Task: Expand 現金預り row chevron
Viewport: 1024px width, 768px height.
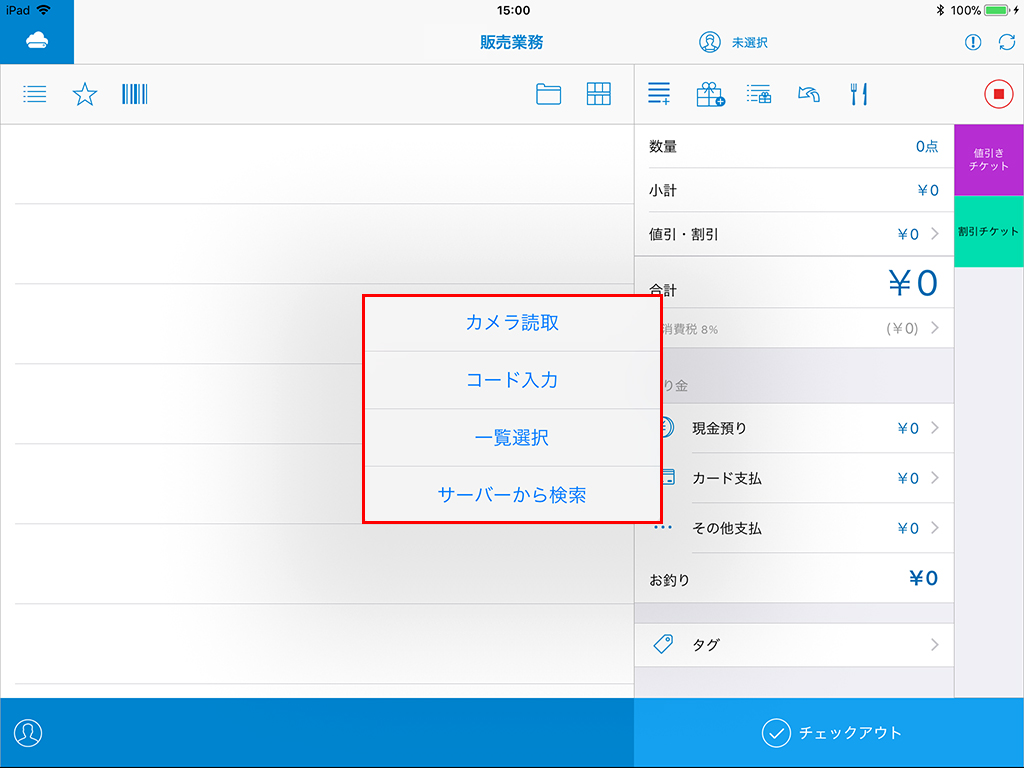Action: pos(935,428)
